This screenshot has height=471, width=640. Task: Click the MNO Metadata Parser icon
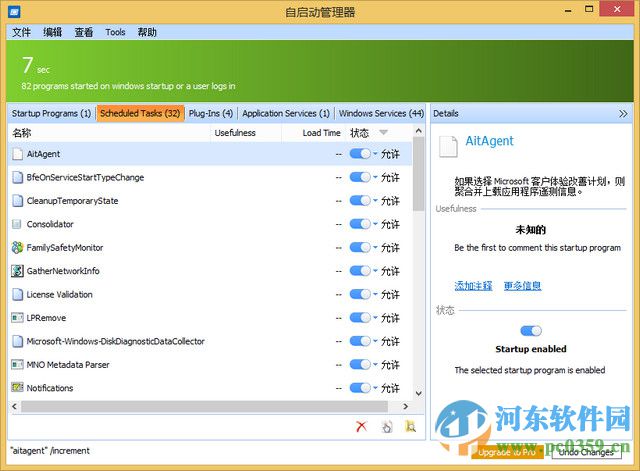point(17,364)
